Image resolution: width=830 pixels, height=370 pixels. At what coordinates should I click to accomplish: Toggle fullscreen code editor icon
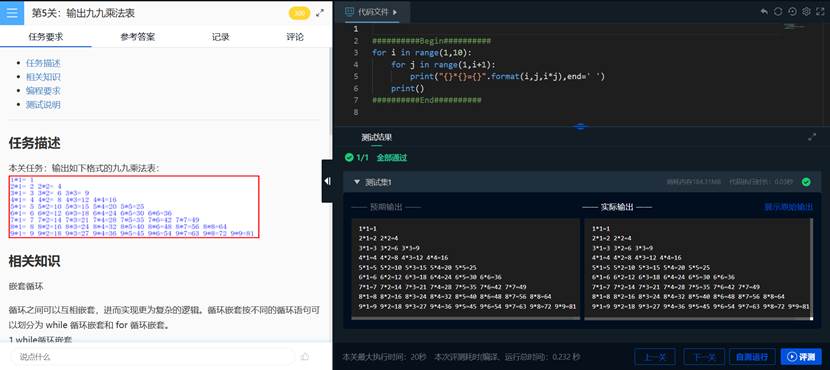(x=820, y=12)
